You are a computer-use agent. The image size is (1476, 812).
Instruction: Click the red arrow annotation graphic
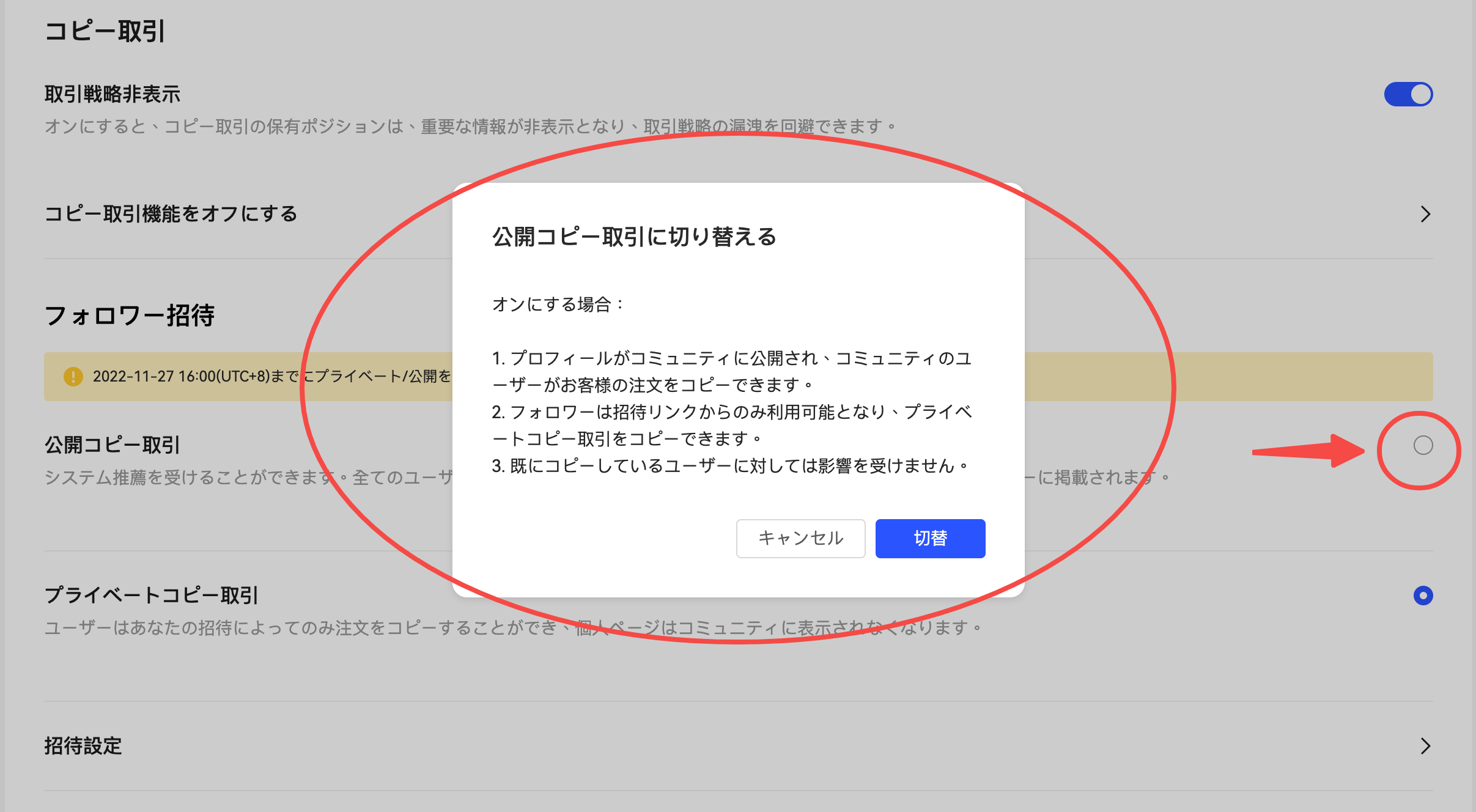1308,451
